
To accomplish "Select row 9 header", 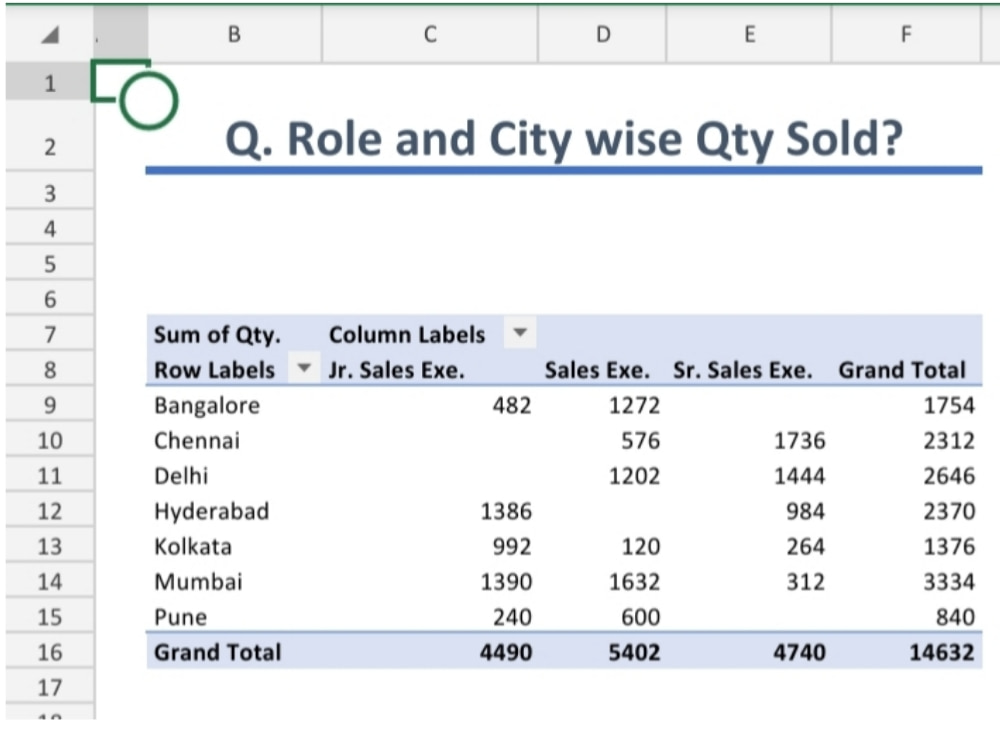I will [x=50, y=405].
